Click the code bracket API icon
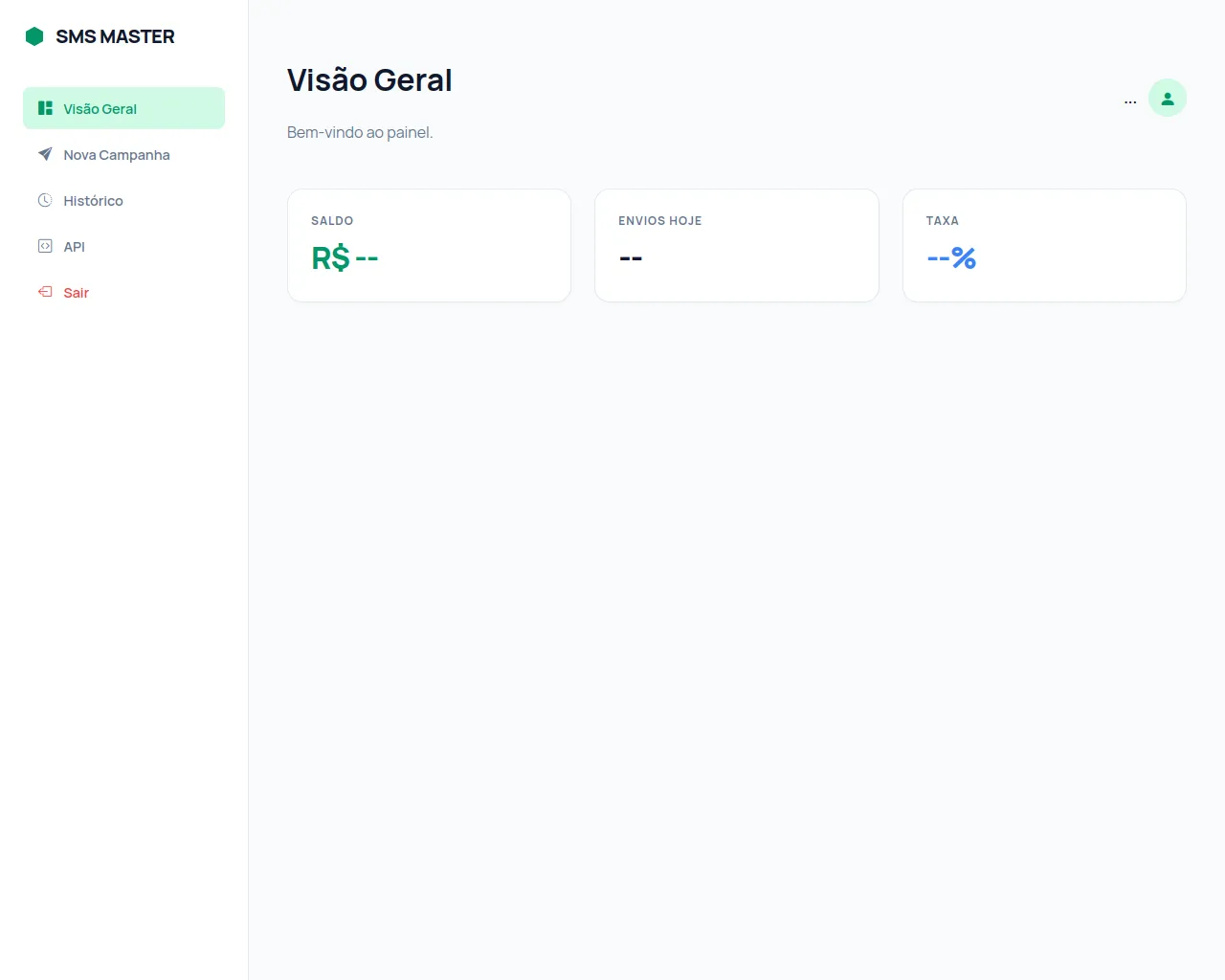Image resolution: width=1225 pixels, height=980 pixels. [45, 246]
